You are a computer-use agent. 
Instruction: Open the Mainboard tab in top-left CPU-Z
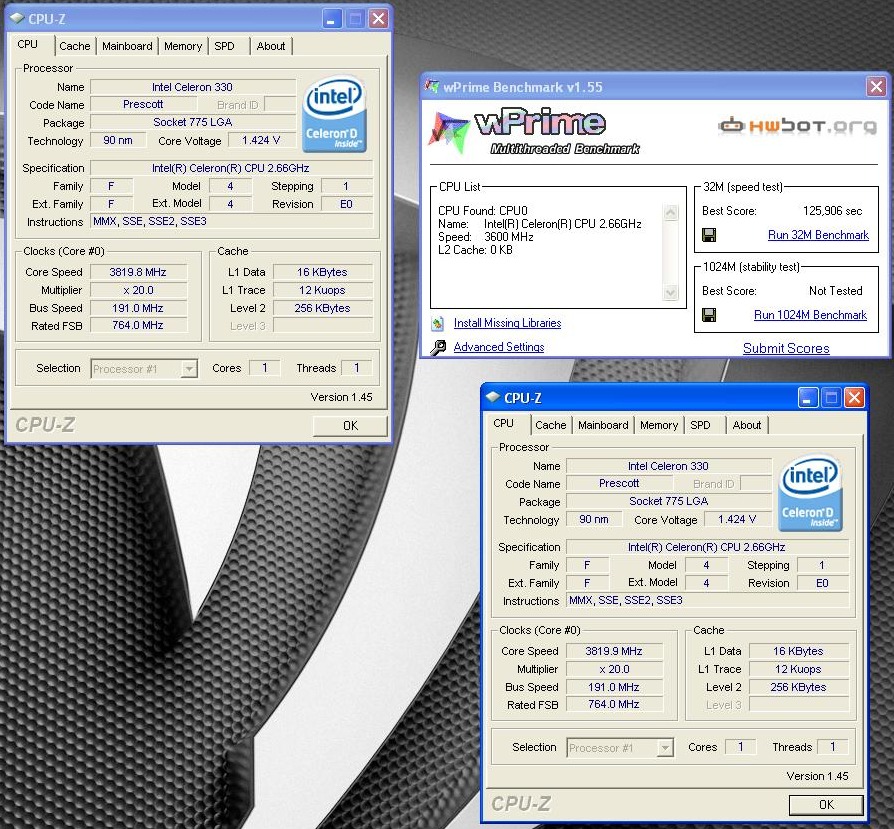coord(127,46)
